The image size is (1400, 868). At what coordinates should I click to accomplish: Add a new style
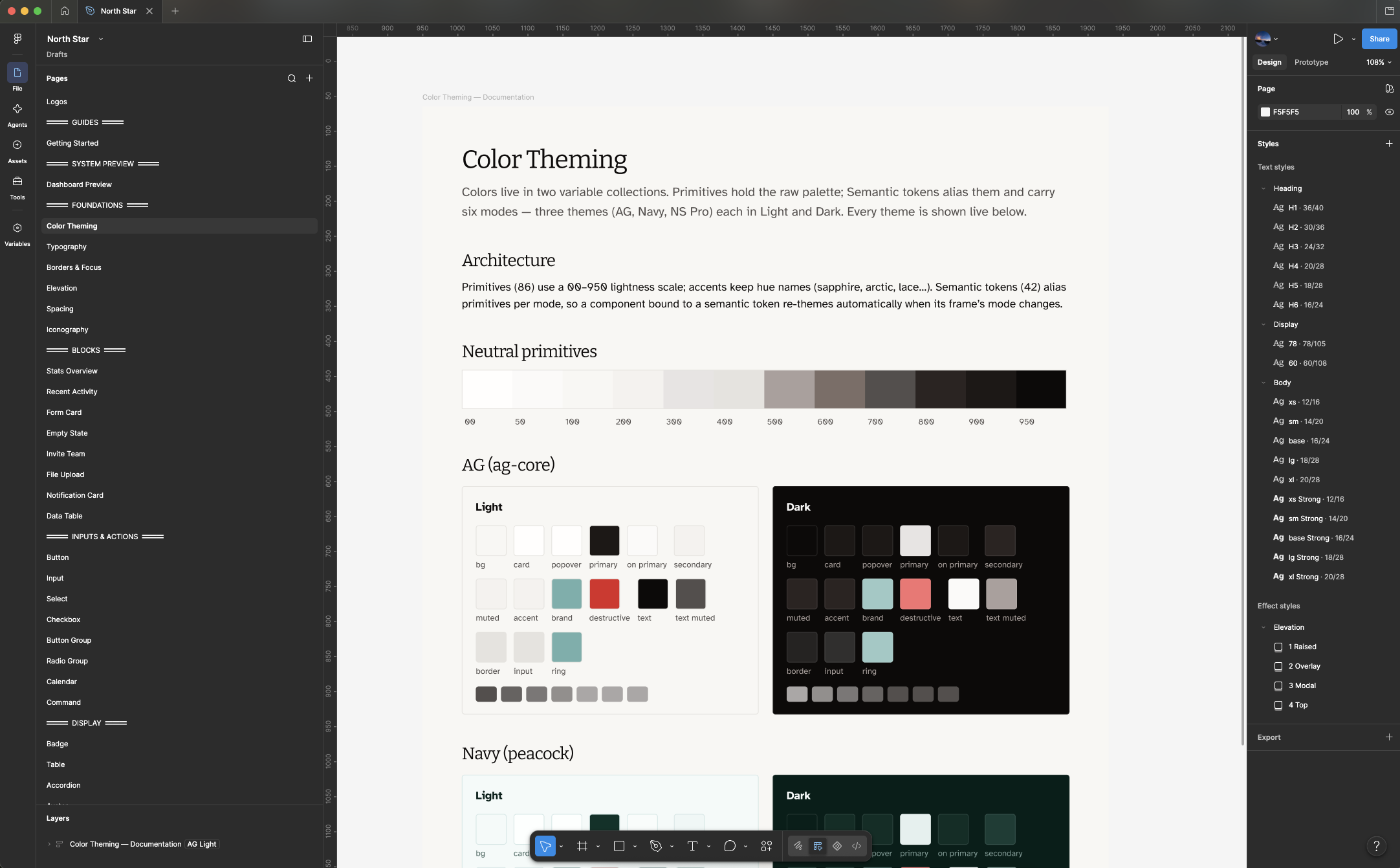[1389, 144]
